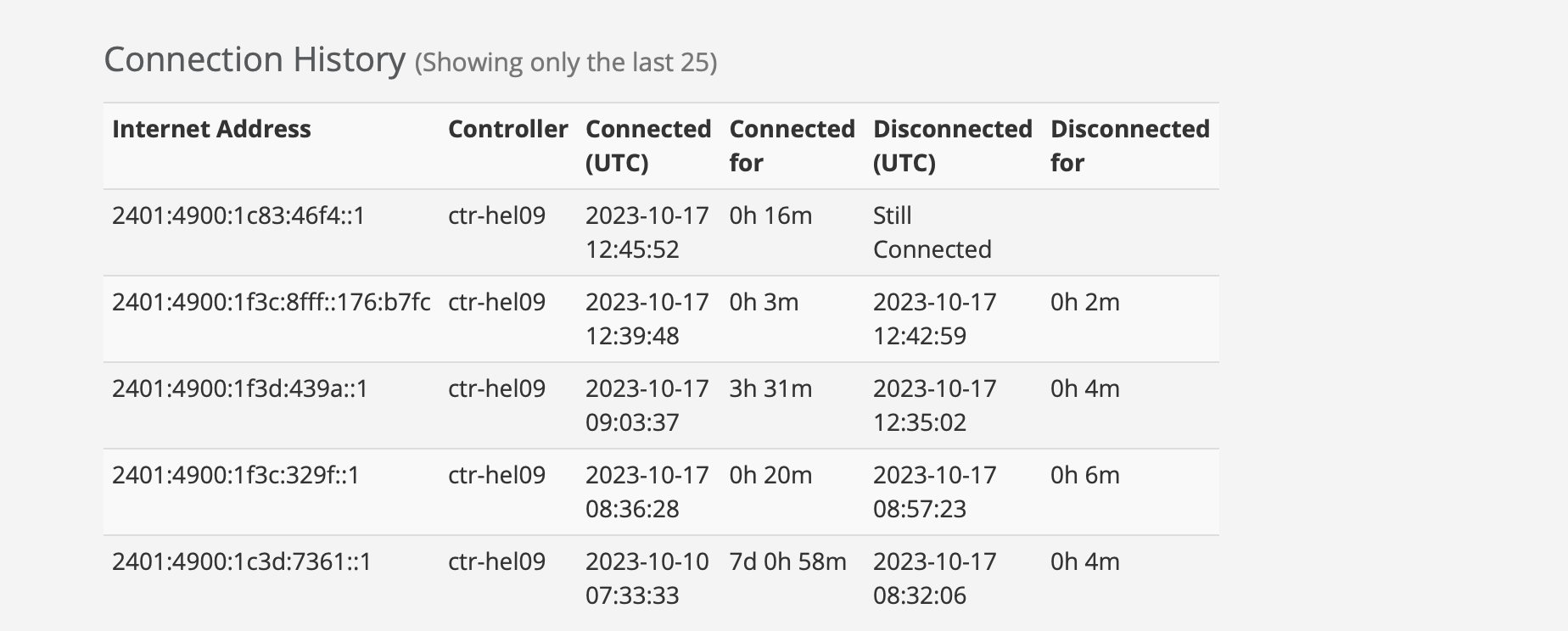The image size is (1568, 631).
Task: Click the 7d 0h 58m connected duration
Action: tap(787, 562)
